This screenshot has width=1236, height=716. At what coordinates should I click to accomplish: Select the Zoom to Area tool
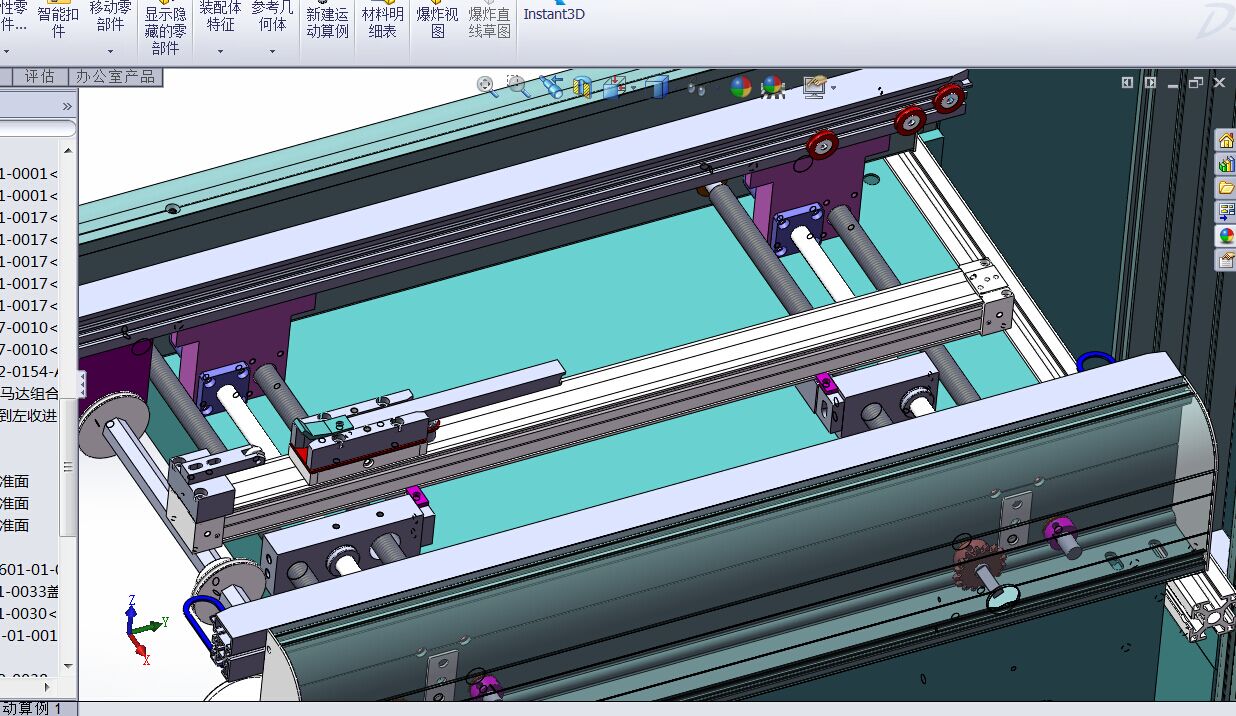517,87
